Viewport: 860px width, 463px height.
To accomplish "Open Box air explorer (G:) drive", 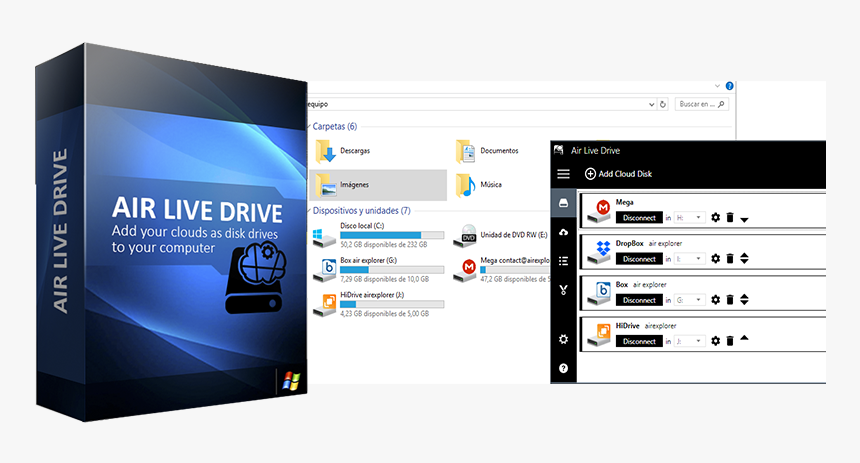I will 378,270.
